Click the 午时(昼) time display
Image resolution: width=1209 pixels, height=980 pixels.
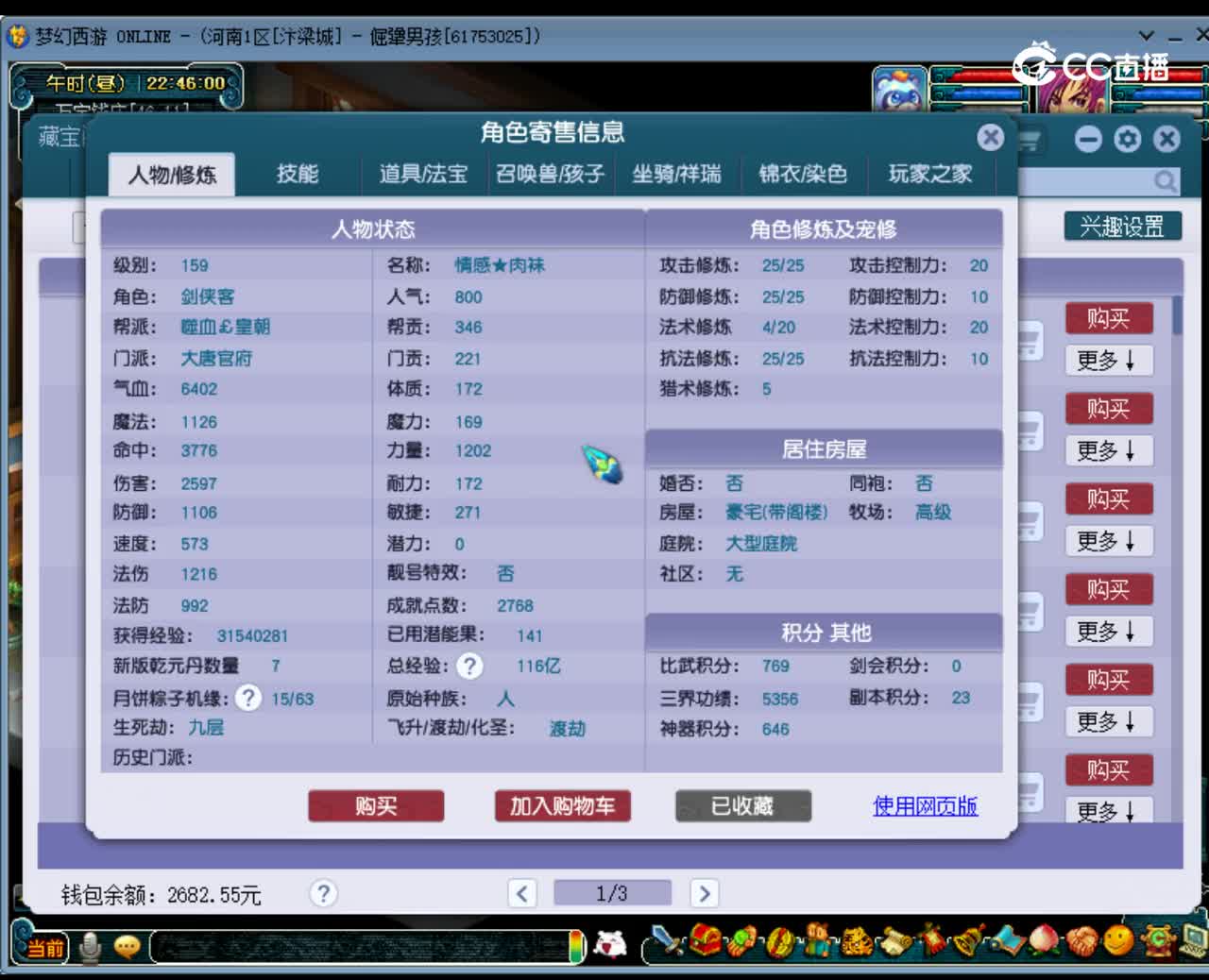(85, 83)
